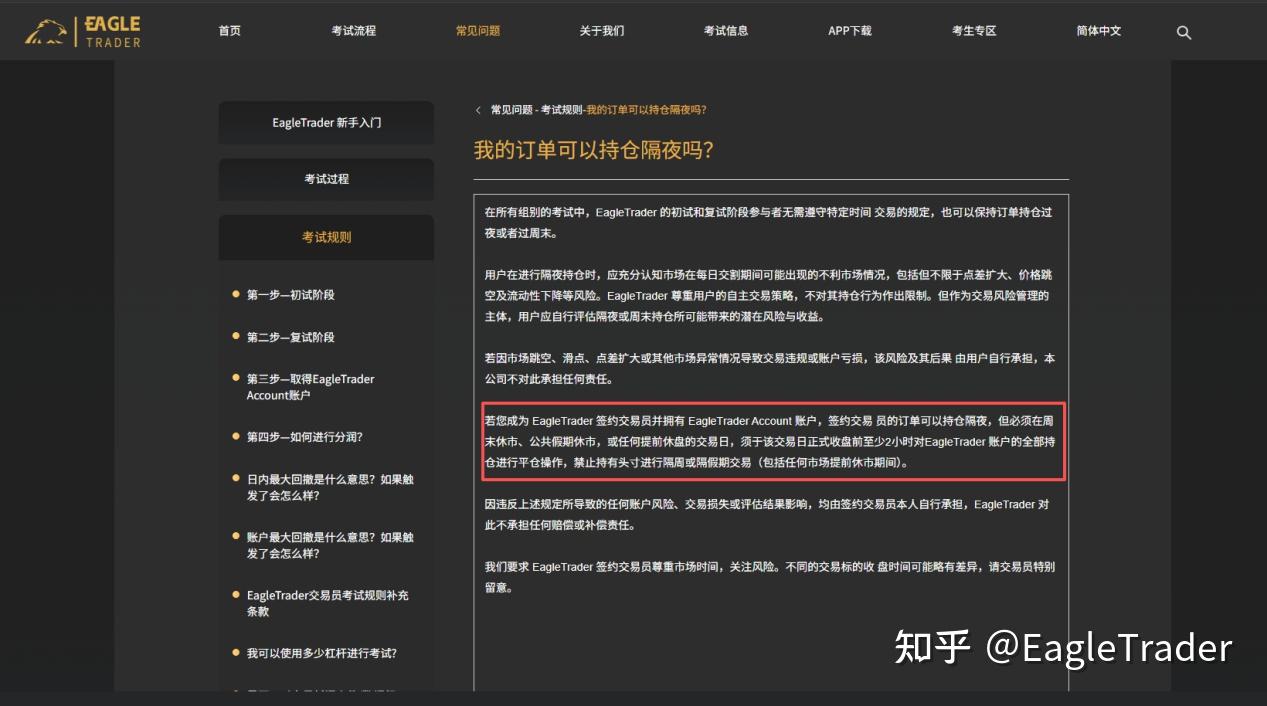The height and width of the screenshot is (706, 1267).
Task: Select 常见问题 navigation item
Action: pyautogui.click(x=478, y=31)
